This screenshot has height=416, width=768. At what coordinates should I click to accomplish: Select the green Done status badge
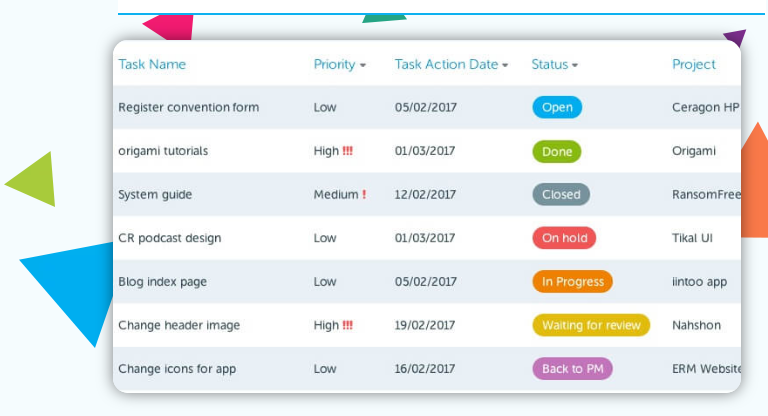[x=556, y=151]
